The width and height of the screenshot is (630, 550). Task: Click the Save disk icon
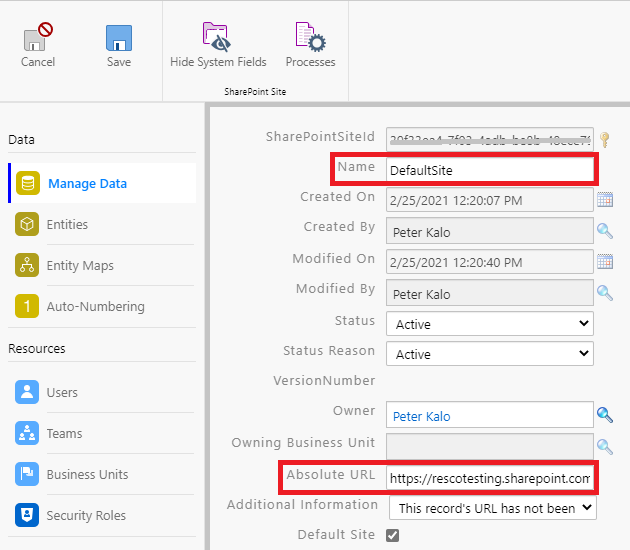119,39
